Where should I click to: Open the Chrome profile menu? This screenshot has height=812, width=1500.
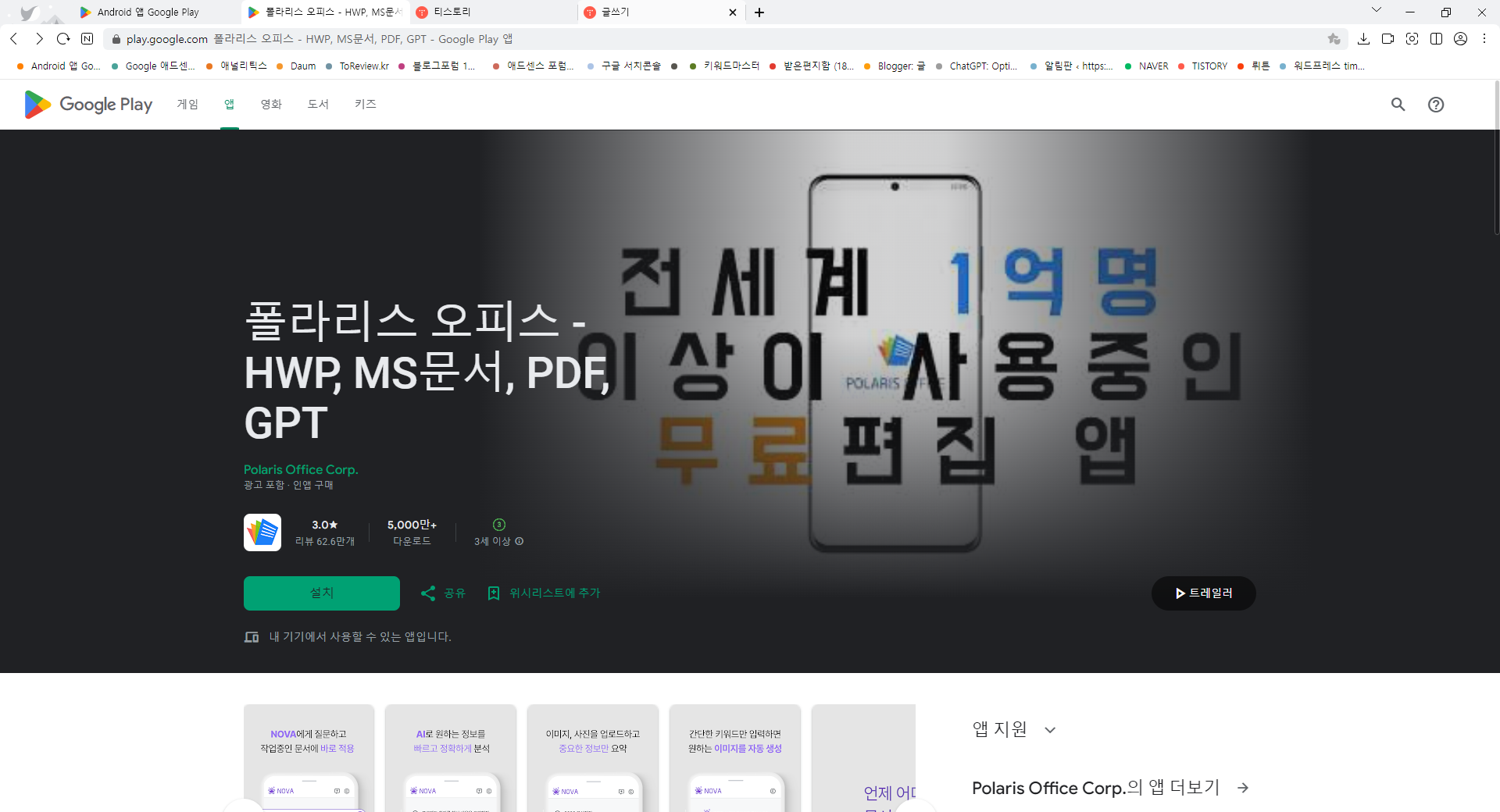(x=1461, y=38)
